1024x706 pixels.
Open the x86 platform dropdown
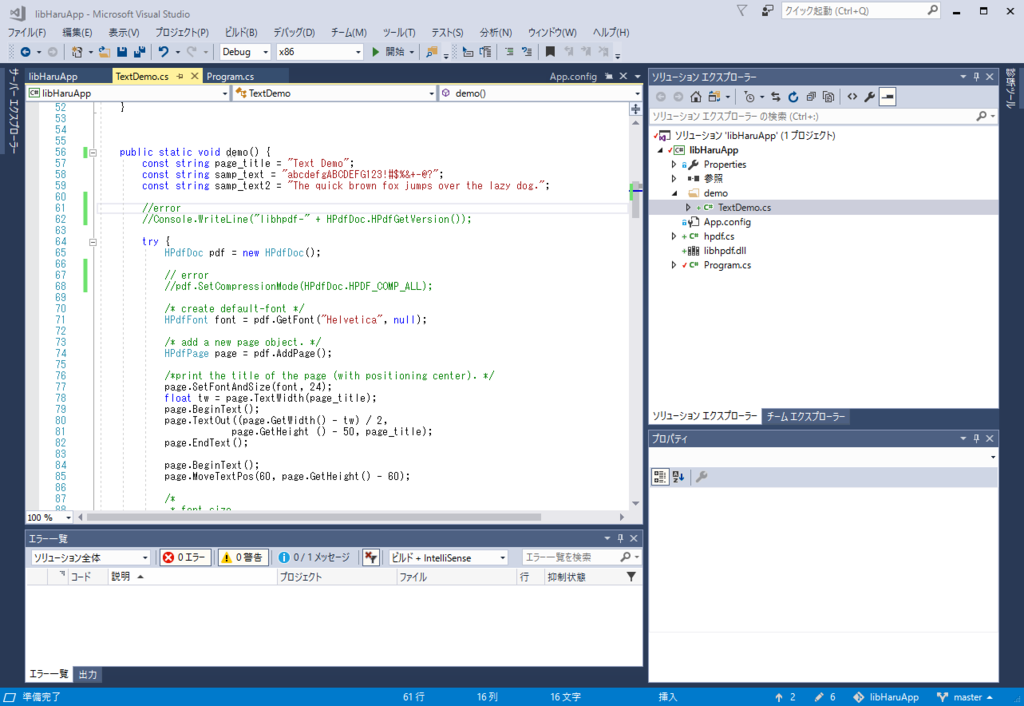(319, 52)
